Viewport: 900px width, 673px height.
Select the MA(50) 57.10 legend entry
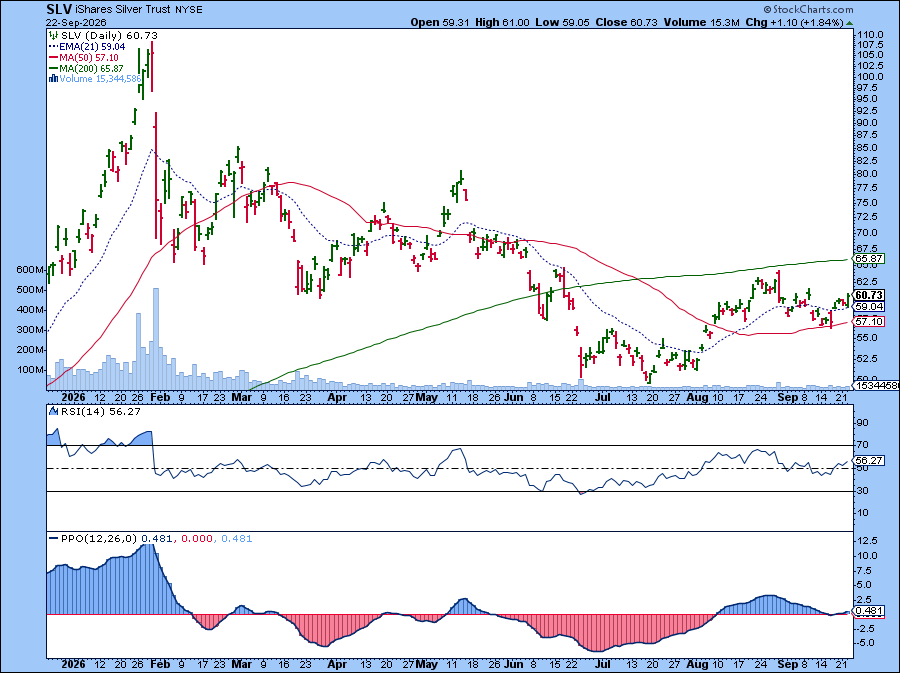88,57
